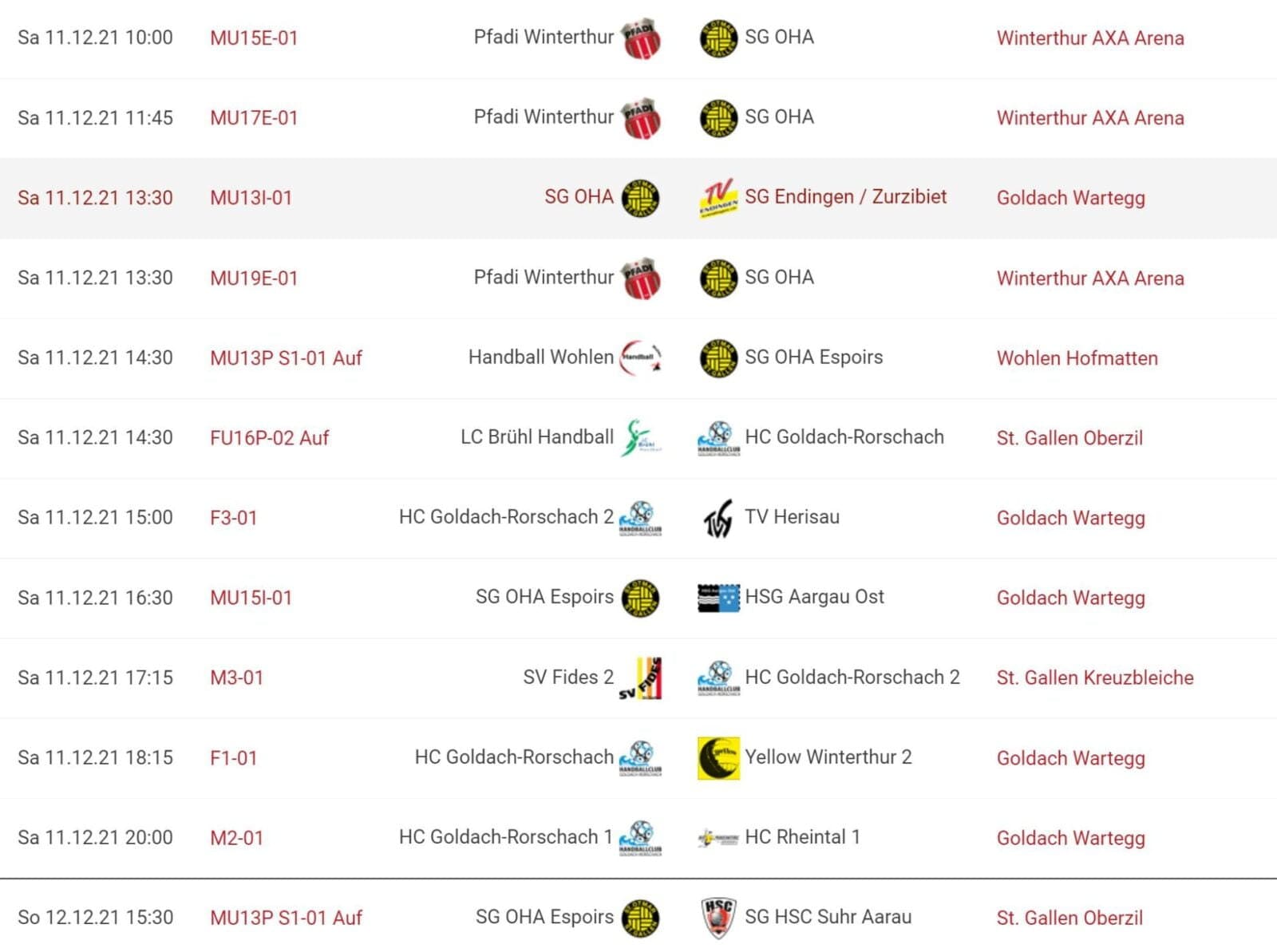Open the FU16P-02 Auf league link
This screenshot has width=1277, height=952.
pyautogui.click(x=269, y=438)
